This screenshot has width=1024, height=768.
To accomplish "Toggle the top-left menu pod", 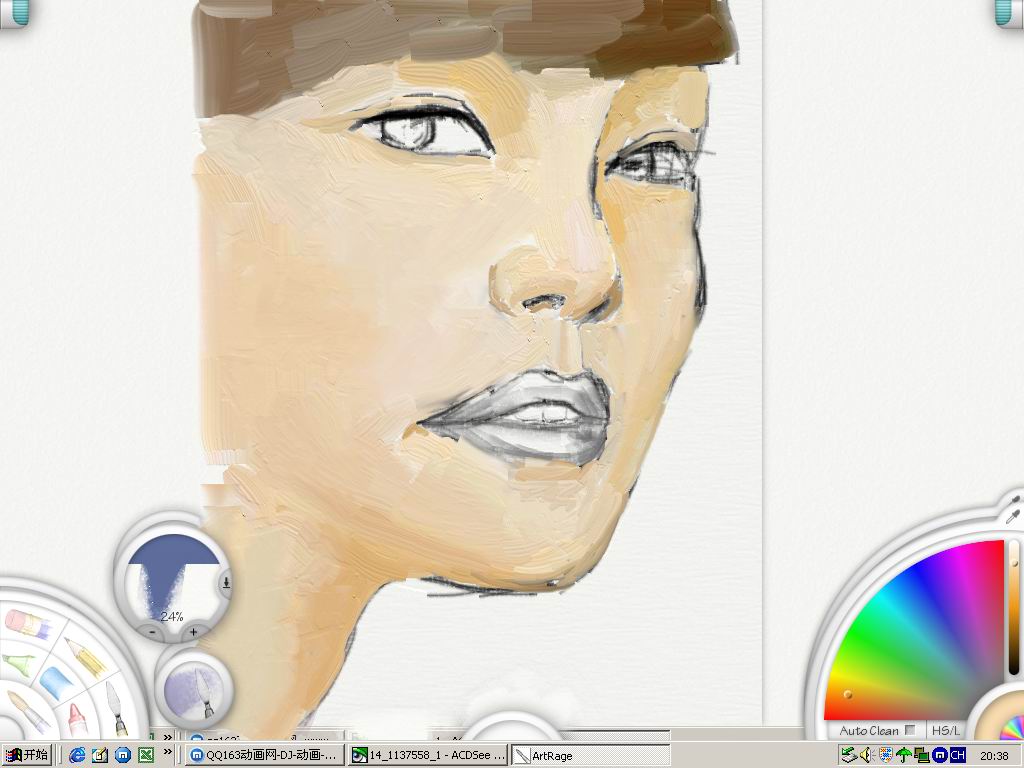I will [14, 12].
